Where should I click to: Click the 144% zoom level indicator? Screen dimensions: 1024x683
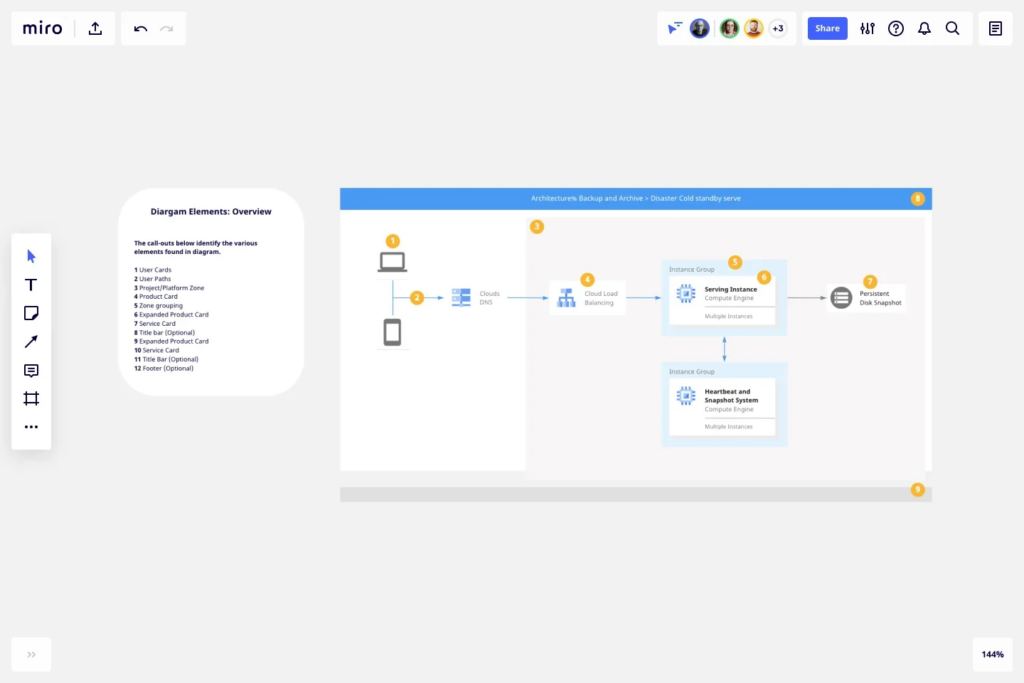coord(992,654)
